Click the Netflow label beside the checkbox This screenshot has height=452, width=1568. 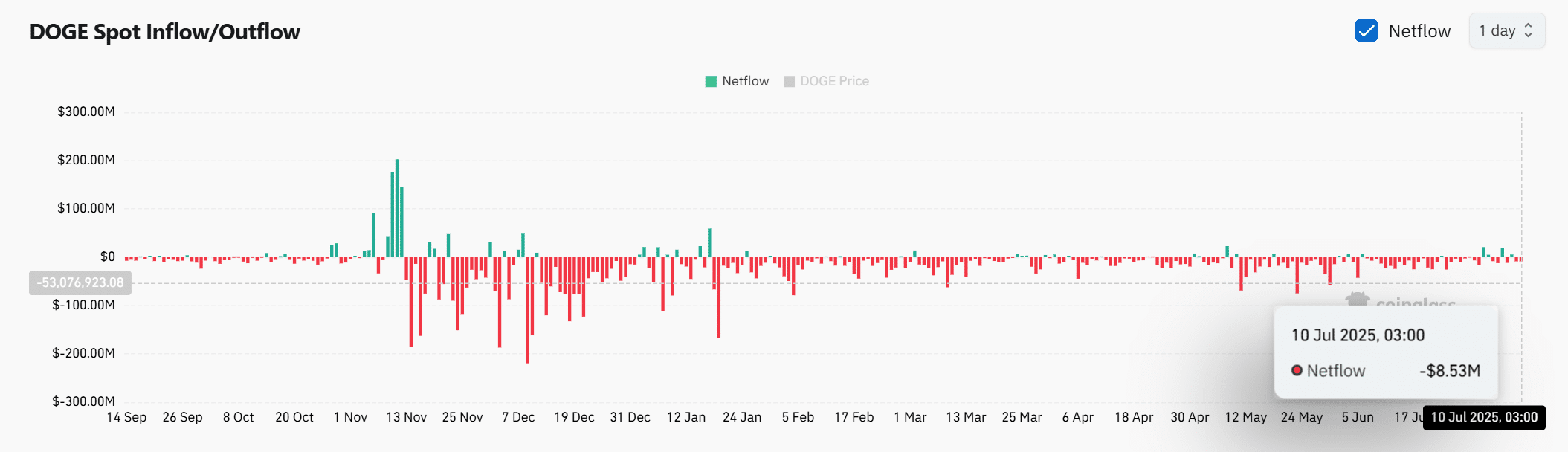tap(1419, 31)
